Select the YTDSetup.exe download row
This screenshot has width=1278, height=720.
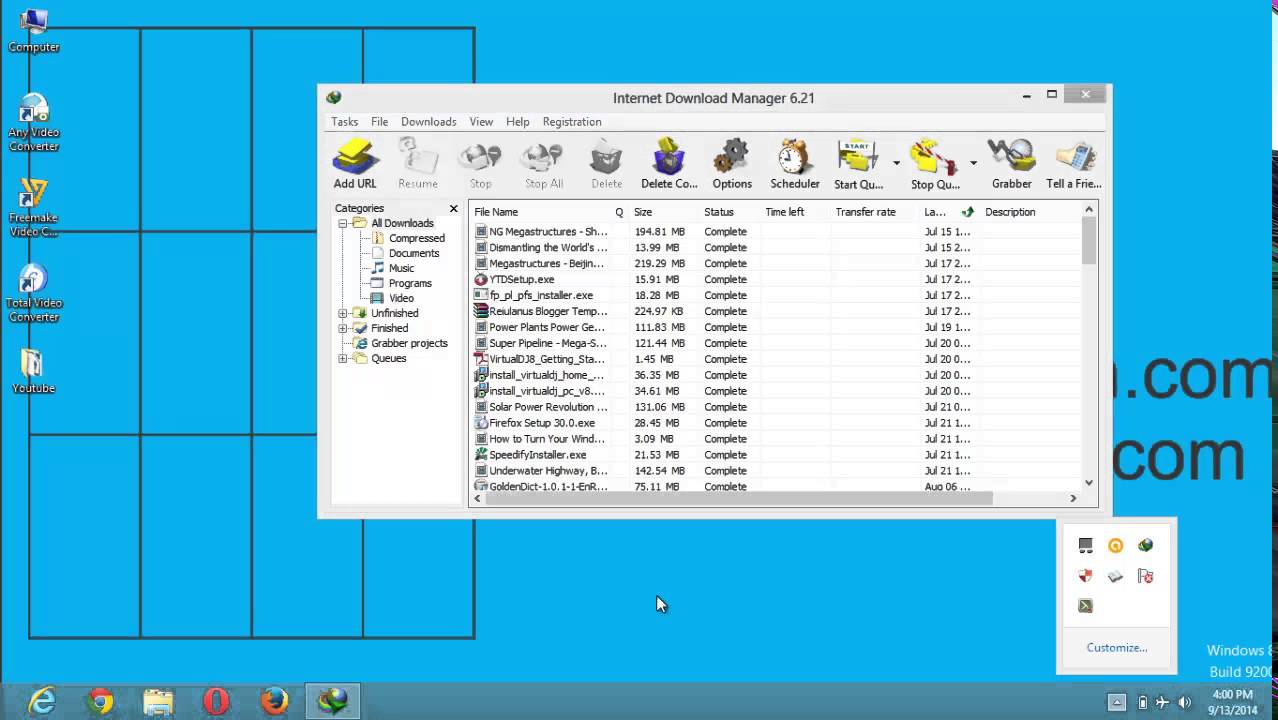[x=775, y=279]
